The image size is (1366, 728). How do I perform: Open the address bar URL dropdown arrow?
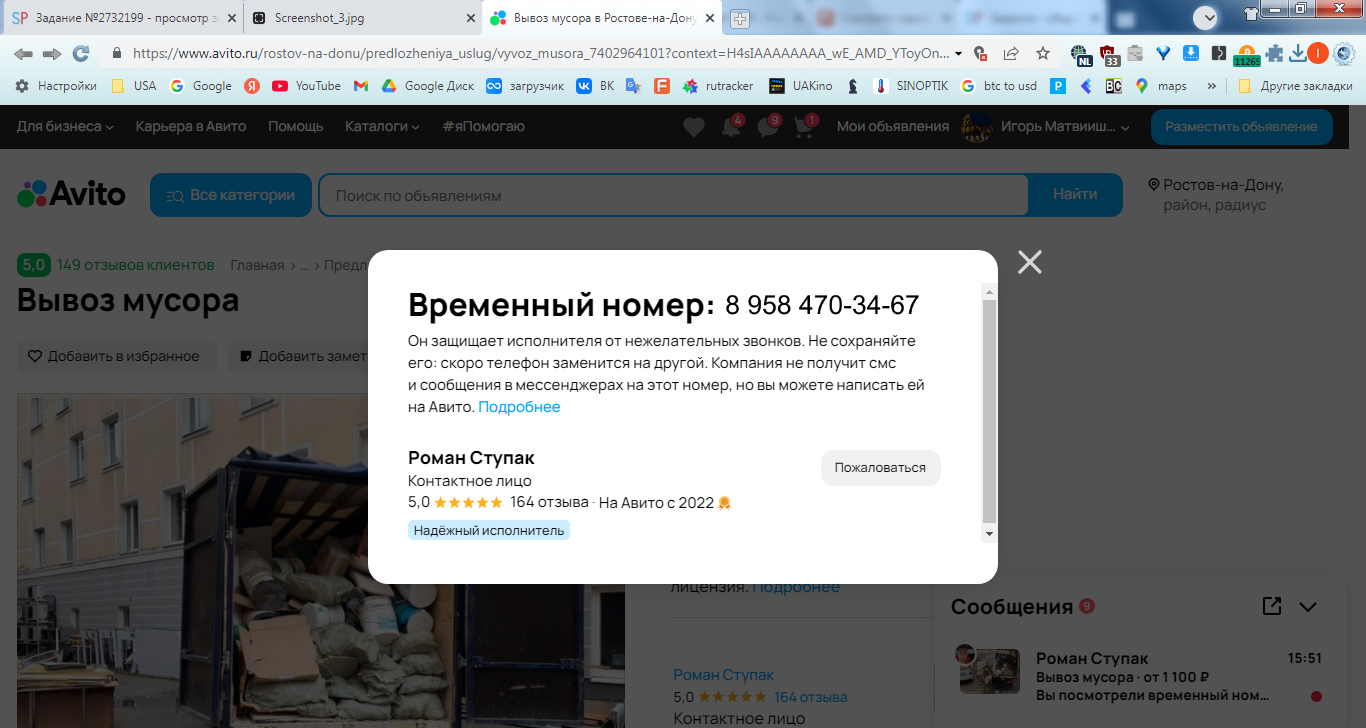(958, 53)
